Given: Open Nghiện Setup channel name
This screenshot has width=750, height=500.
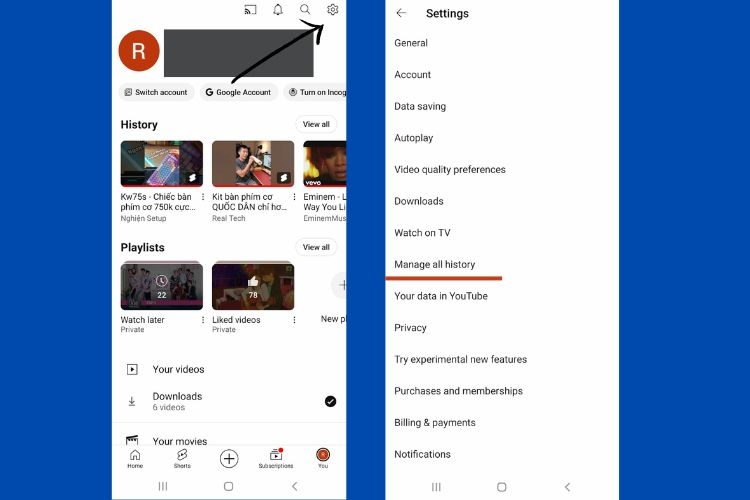Looking at the screenshot, I should (143, 218).
